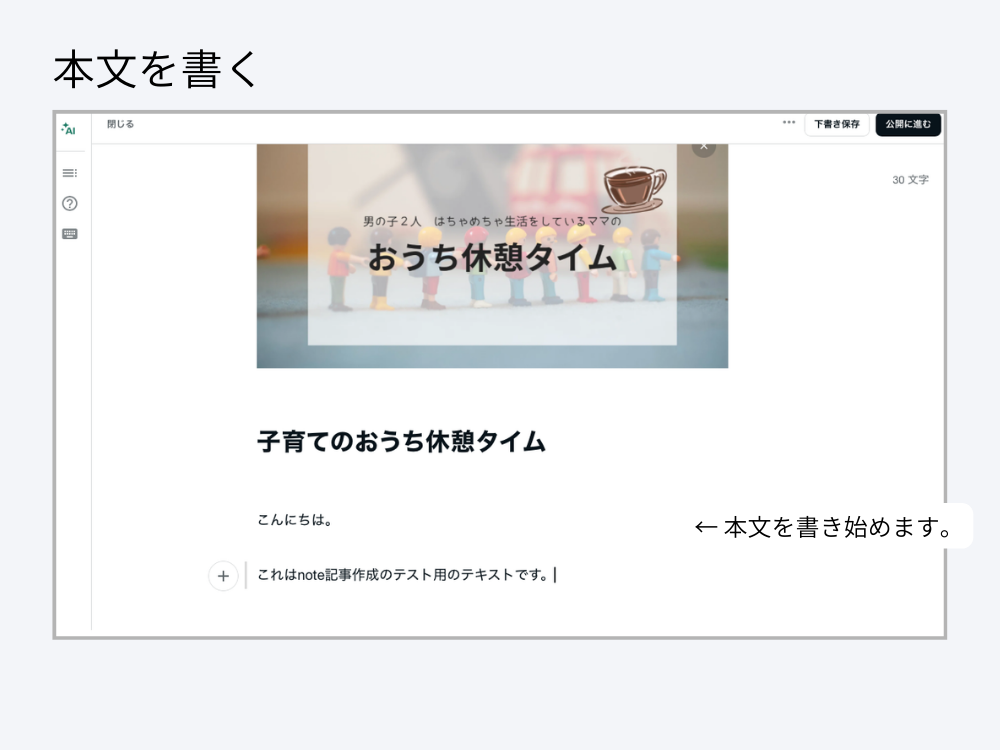Click the three-dot more options icon
The height and width of the screenshot is (750, 1000).
(x=788, y=124)
